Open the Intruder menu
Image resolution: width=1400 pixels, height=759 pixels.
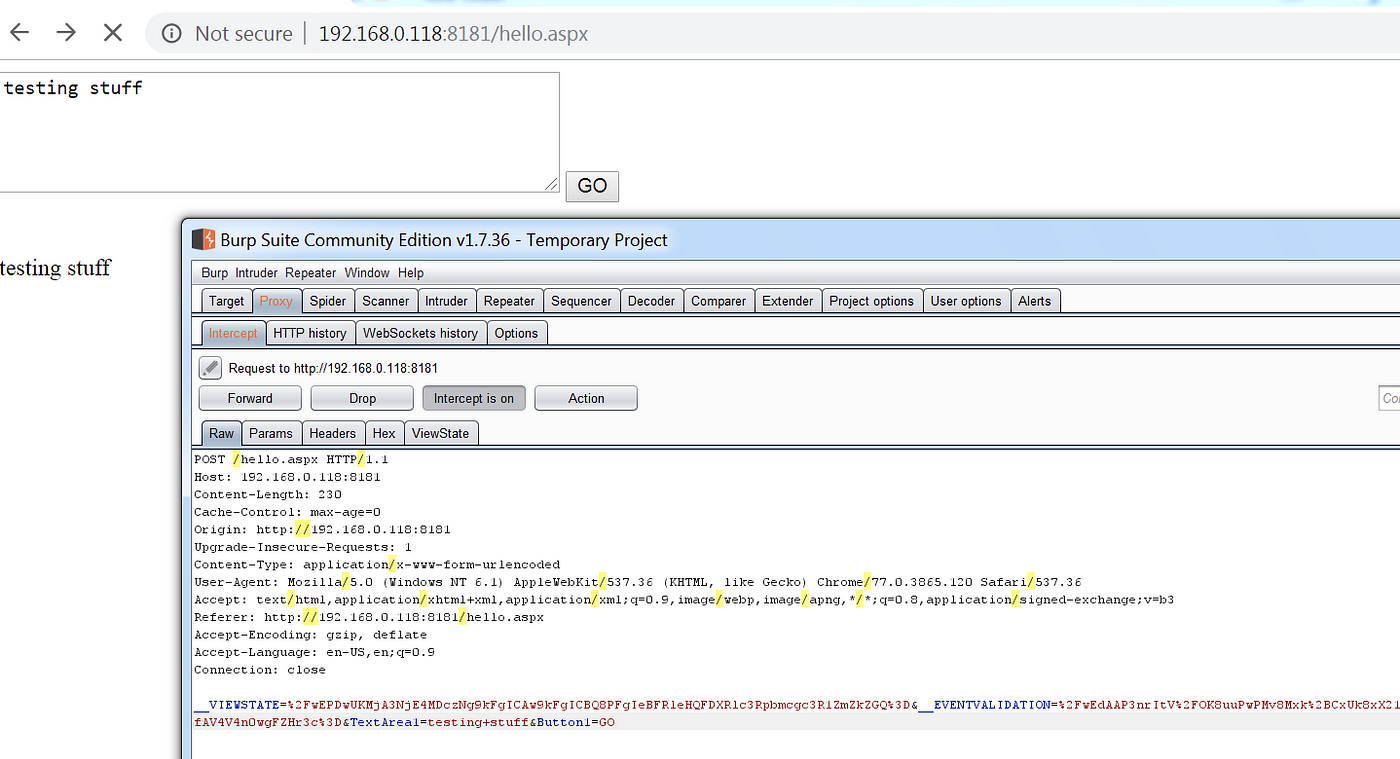point(257,273)
